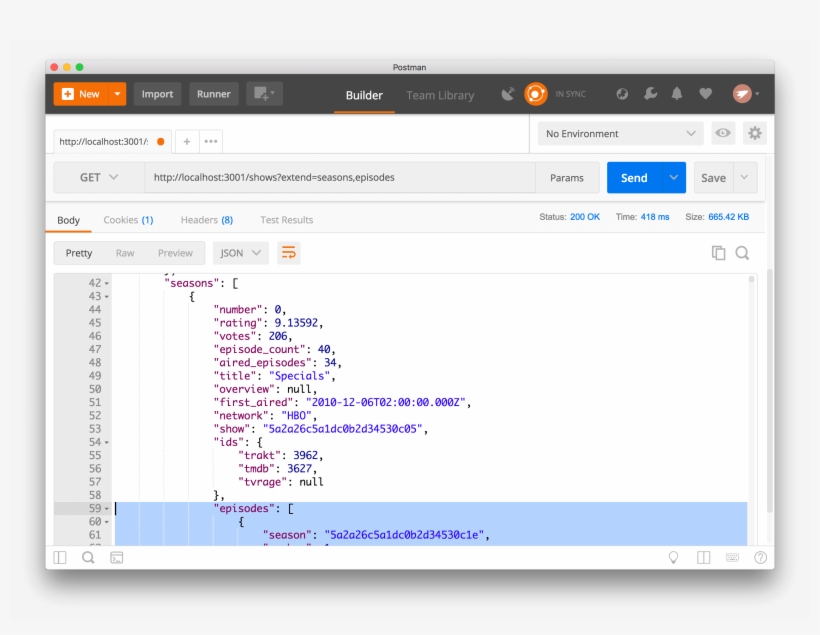Screen dimensions: 820x635
Task: Open the Team Library tab
Action: click(440, 95)
